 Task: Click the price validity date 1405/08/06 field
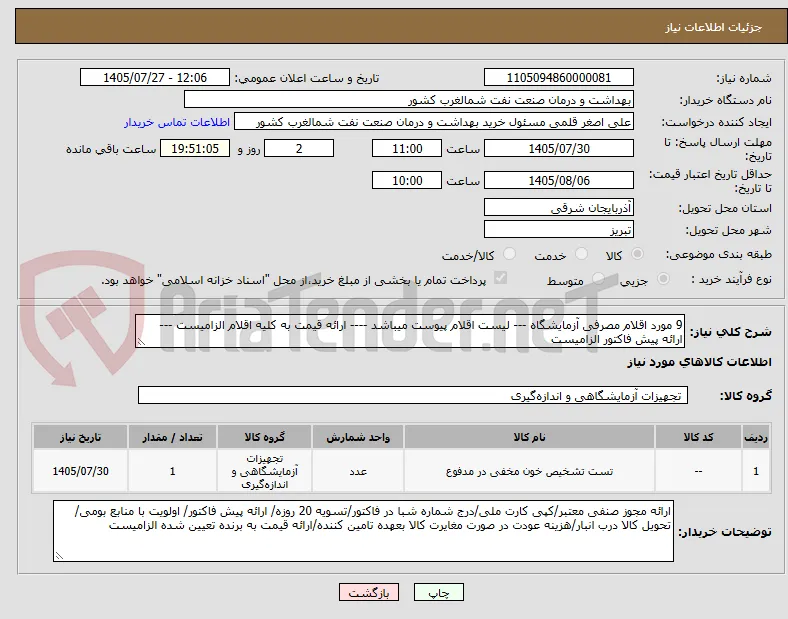click(558, 180)
